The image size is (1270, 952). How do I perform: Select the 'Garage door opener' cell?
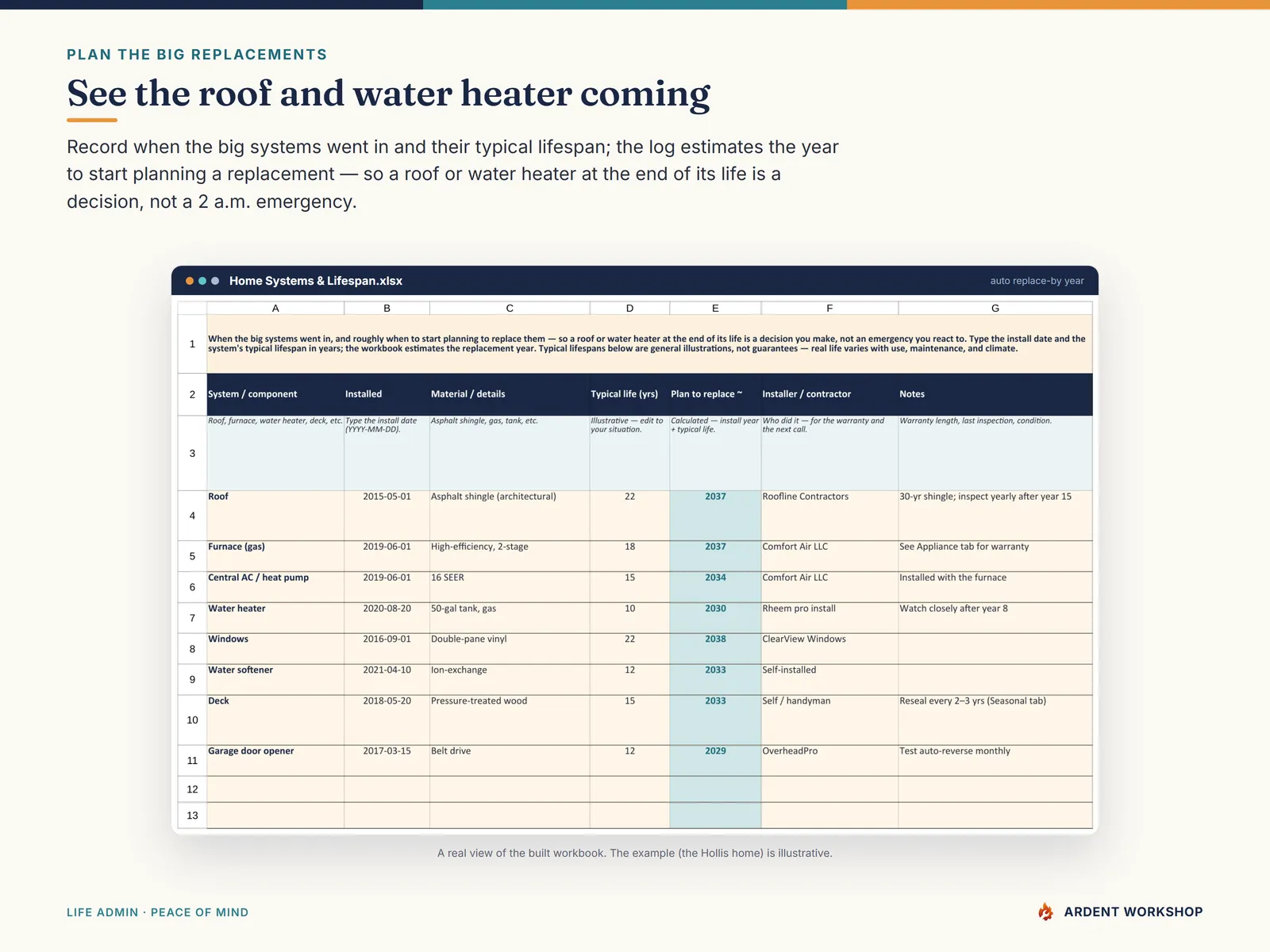tap(275, 760)
